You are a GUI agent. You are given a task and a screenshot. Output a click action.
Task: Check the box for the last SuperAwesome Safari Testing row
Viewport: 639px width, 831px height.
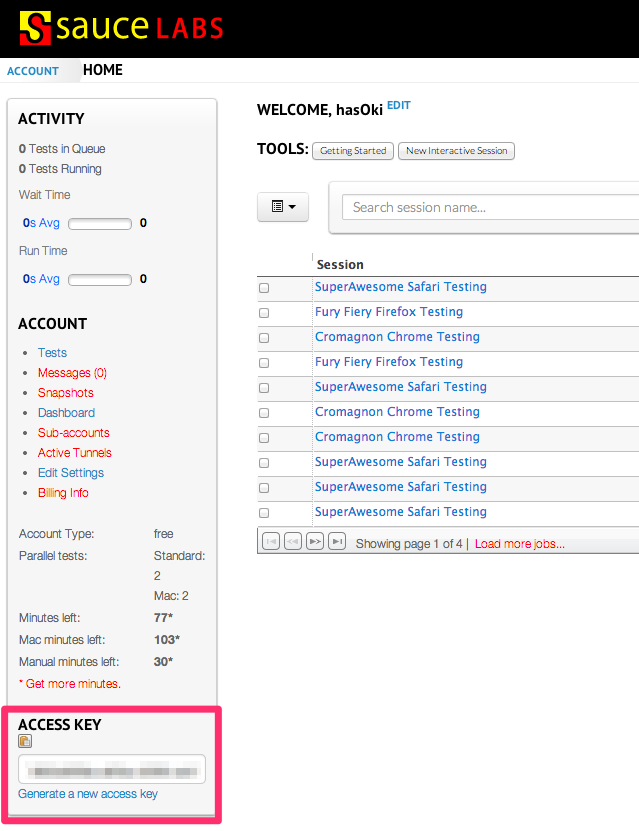click(264, 512)
